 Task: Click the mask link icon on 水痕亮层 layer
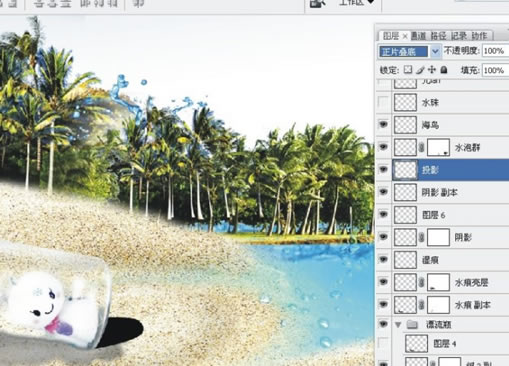click(422, 282)
